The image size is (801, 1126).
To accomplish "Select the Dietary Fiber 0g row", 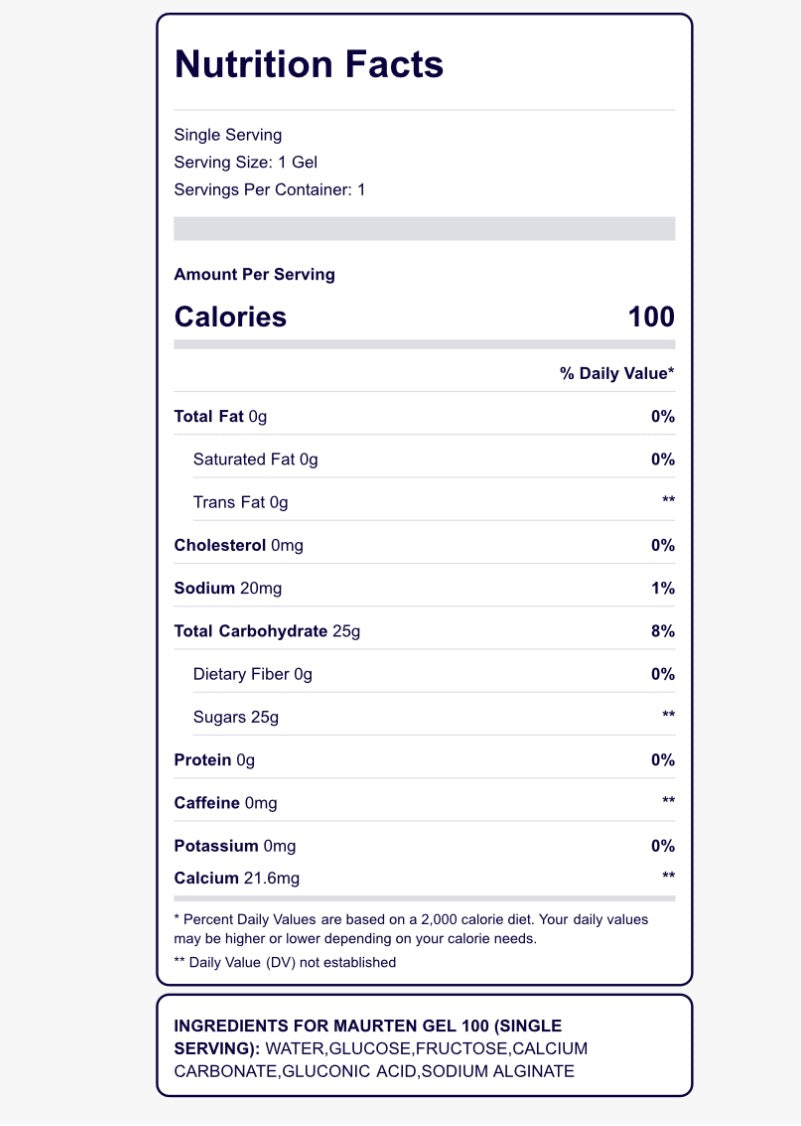I will click(434, 674).
